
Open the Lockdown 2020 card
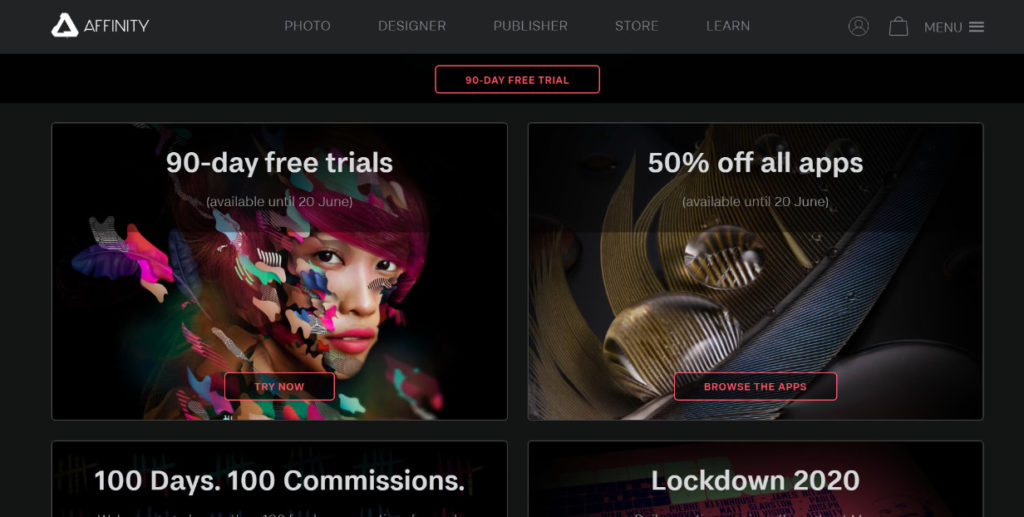(x=756, y=479)
